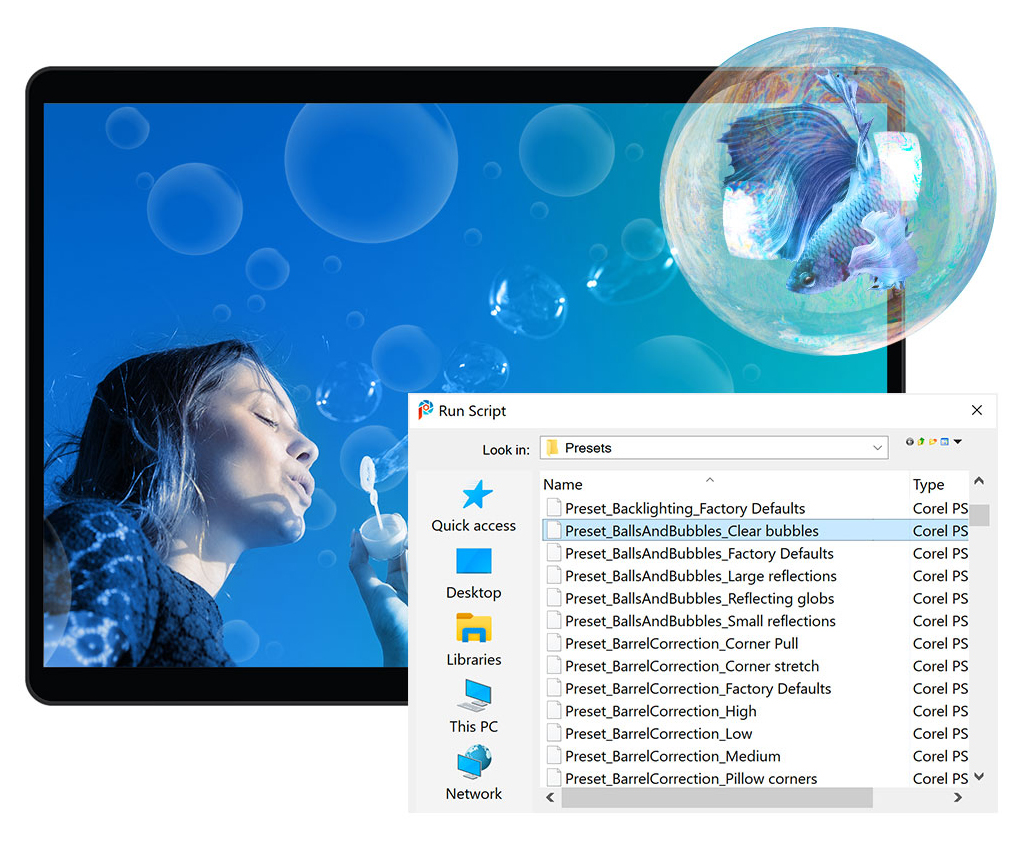This screenshot has height=851, width=1031.
Task: Sort files by the Name column
Action: 725,485
